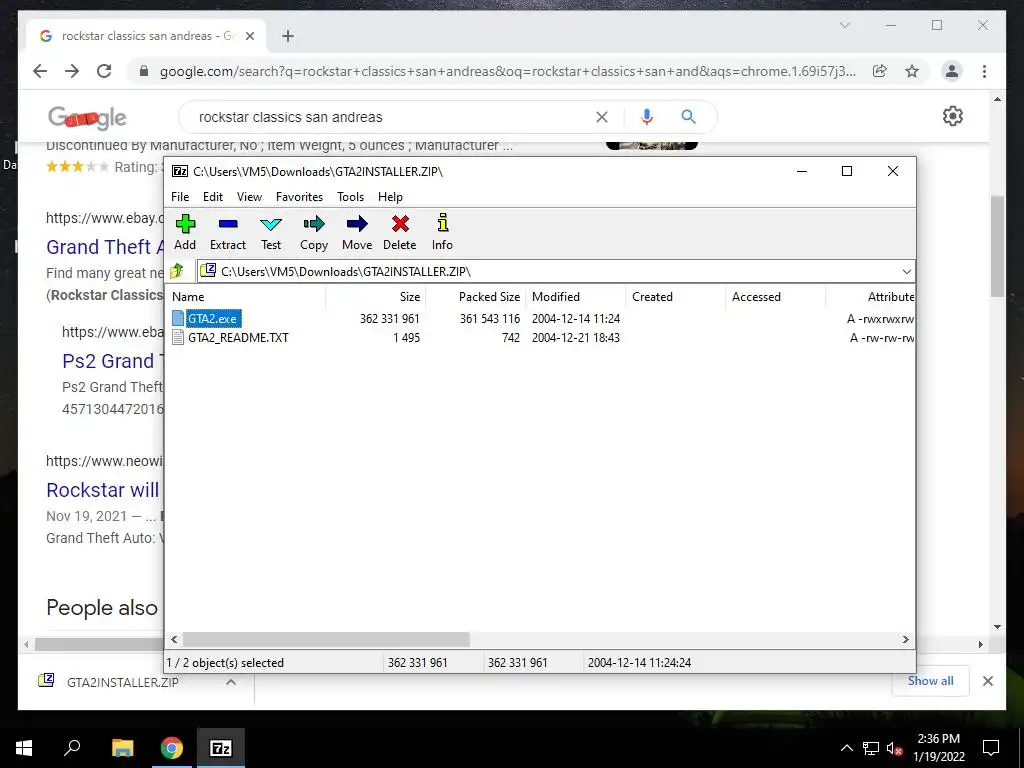This screenshot has height=768, width=1024.
Task: Open a new Chrome tab
Action: [288, 36]
